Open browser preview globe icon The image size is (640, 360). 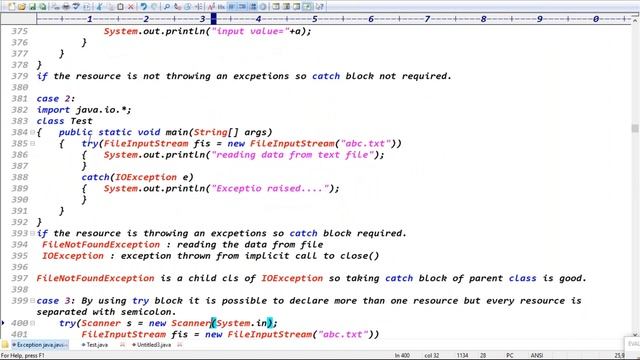[x=263, y=7]
